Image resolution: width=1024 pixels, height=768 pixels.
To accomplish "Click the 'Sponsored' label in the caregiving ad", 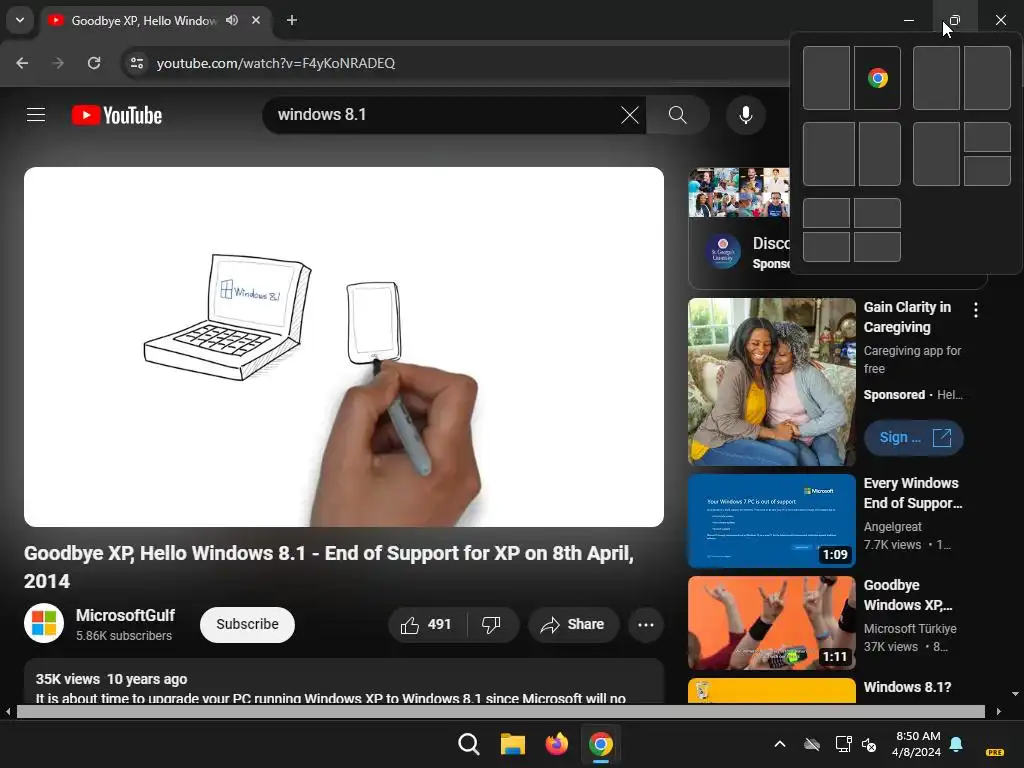I will coord(894,394).
